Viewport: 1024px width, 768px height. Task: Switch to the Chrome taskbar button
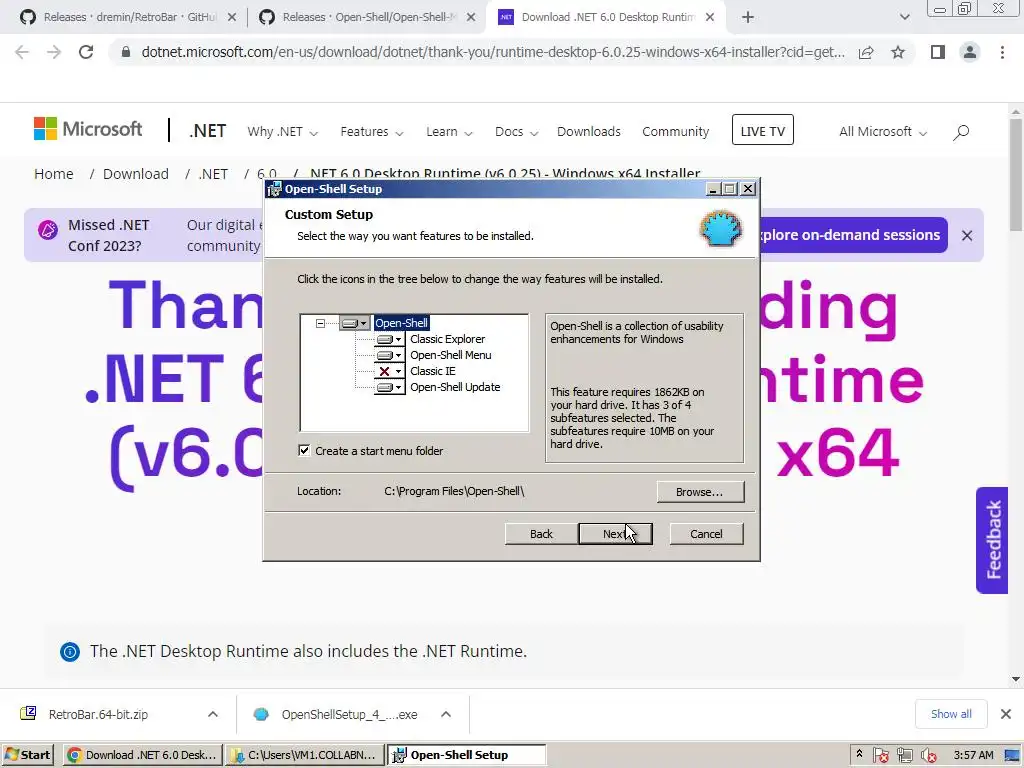pos(142,755)
